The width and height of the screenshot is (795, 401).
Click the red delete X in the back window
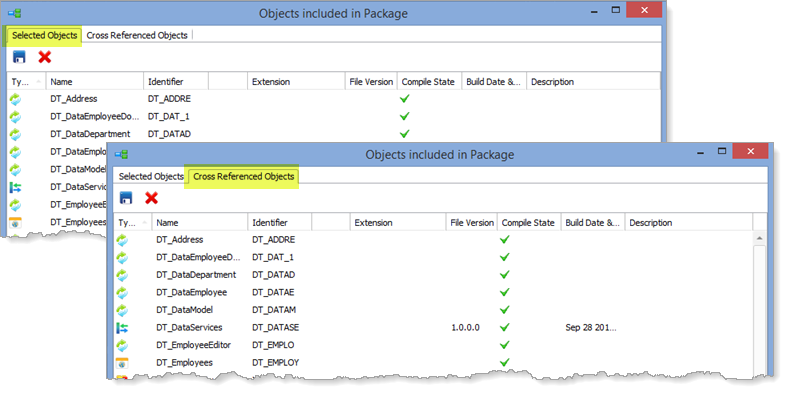point(45,57)
